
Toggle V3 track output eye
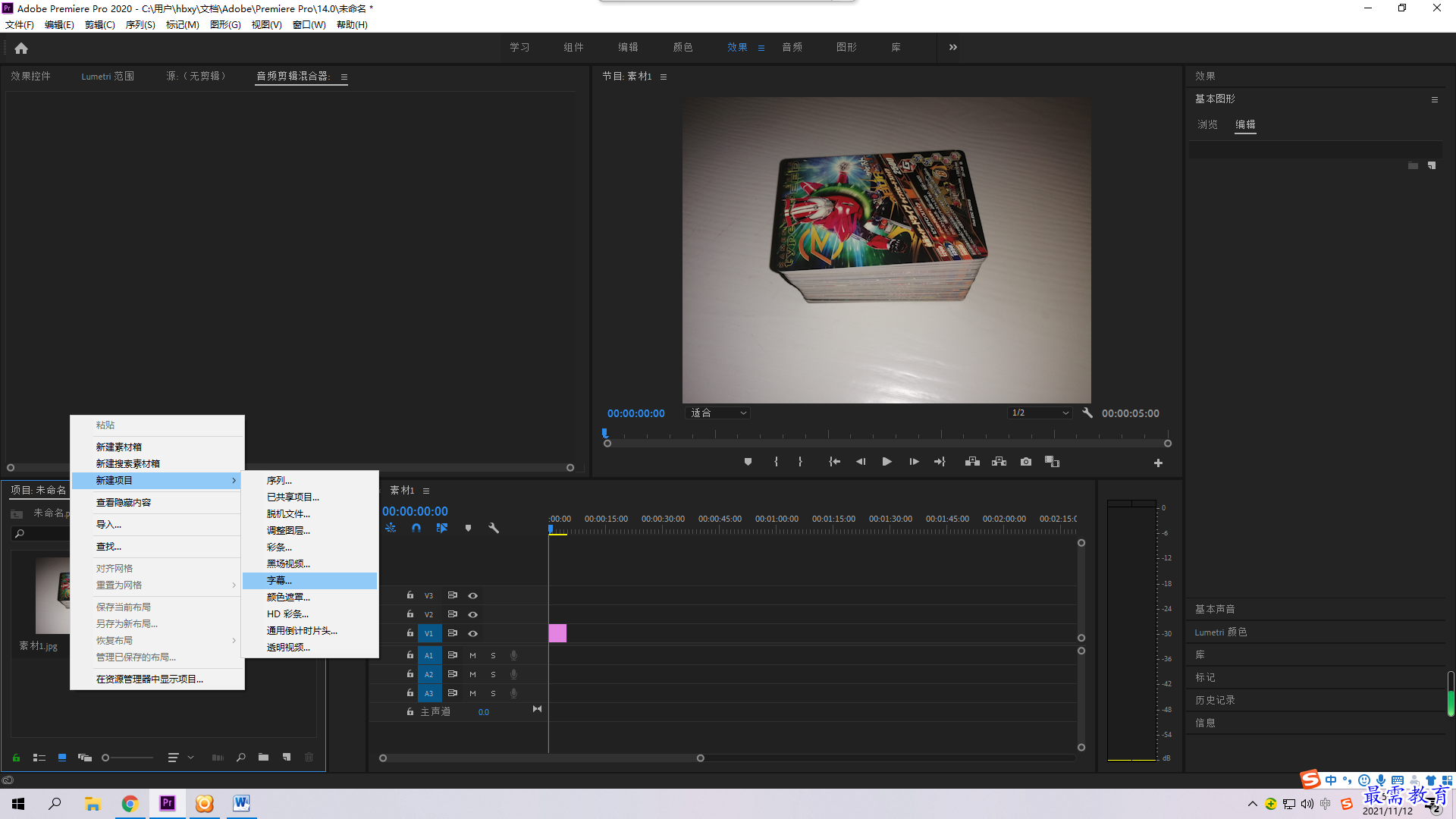tap(472, 595)
